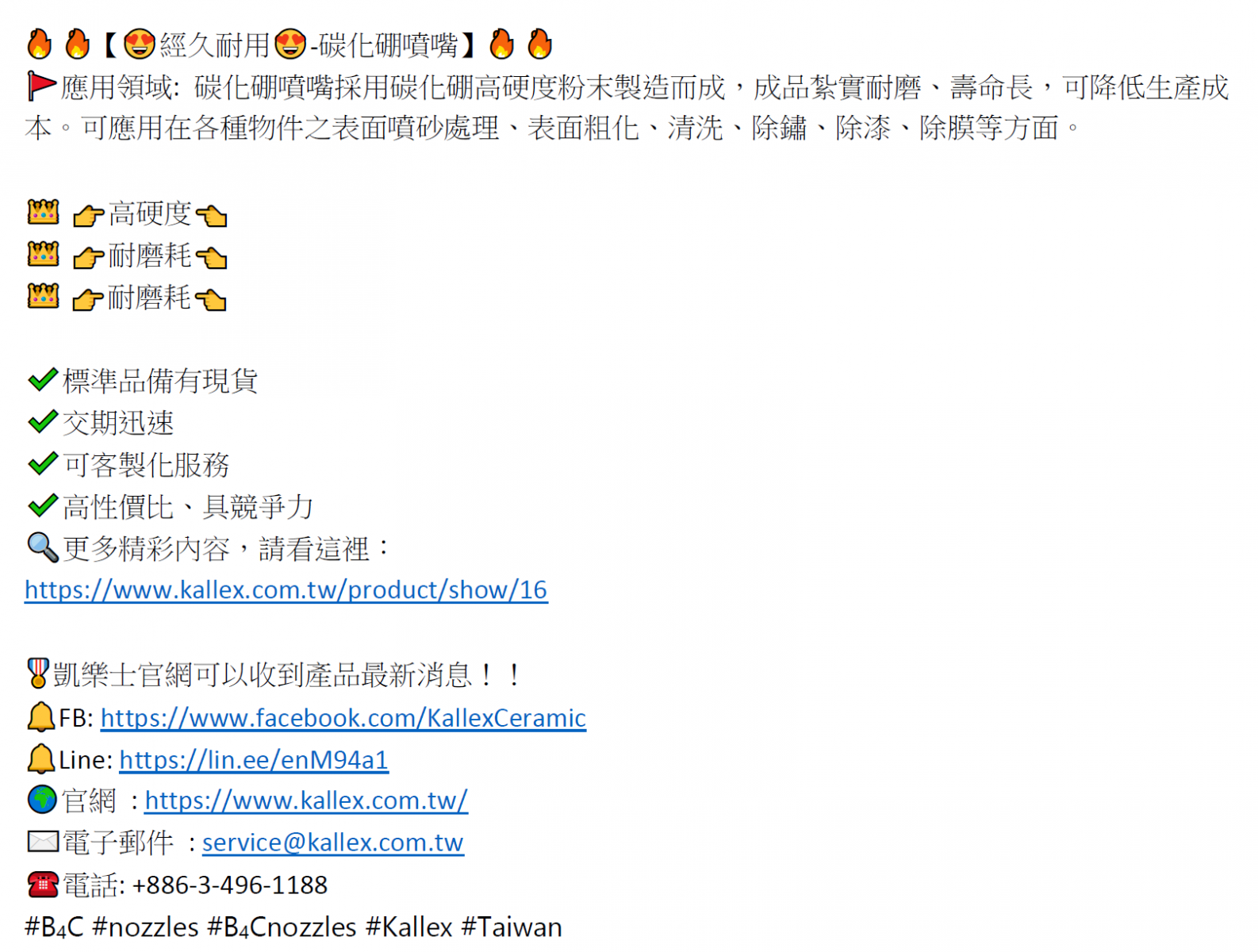Click the medal emoji before 凱樂士官網
1258x952 pixels.
click(x=37, y=674)
